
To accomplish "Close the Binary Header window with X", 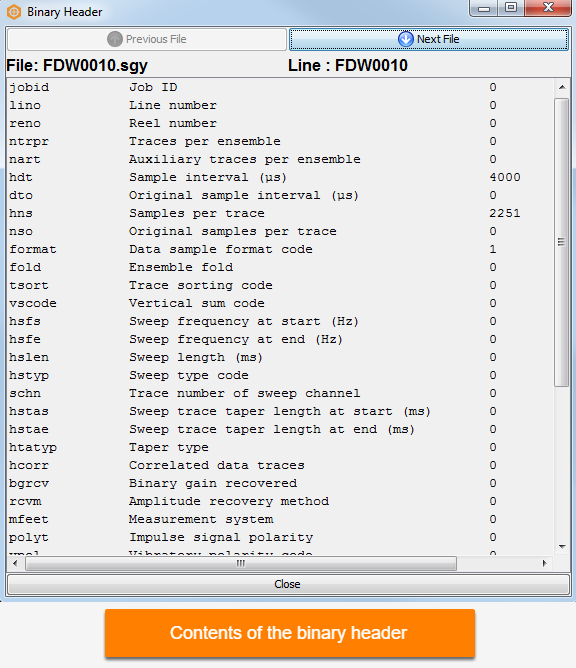I will [x=548, y=8].
